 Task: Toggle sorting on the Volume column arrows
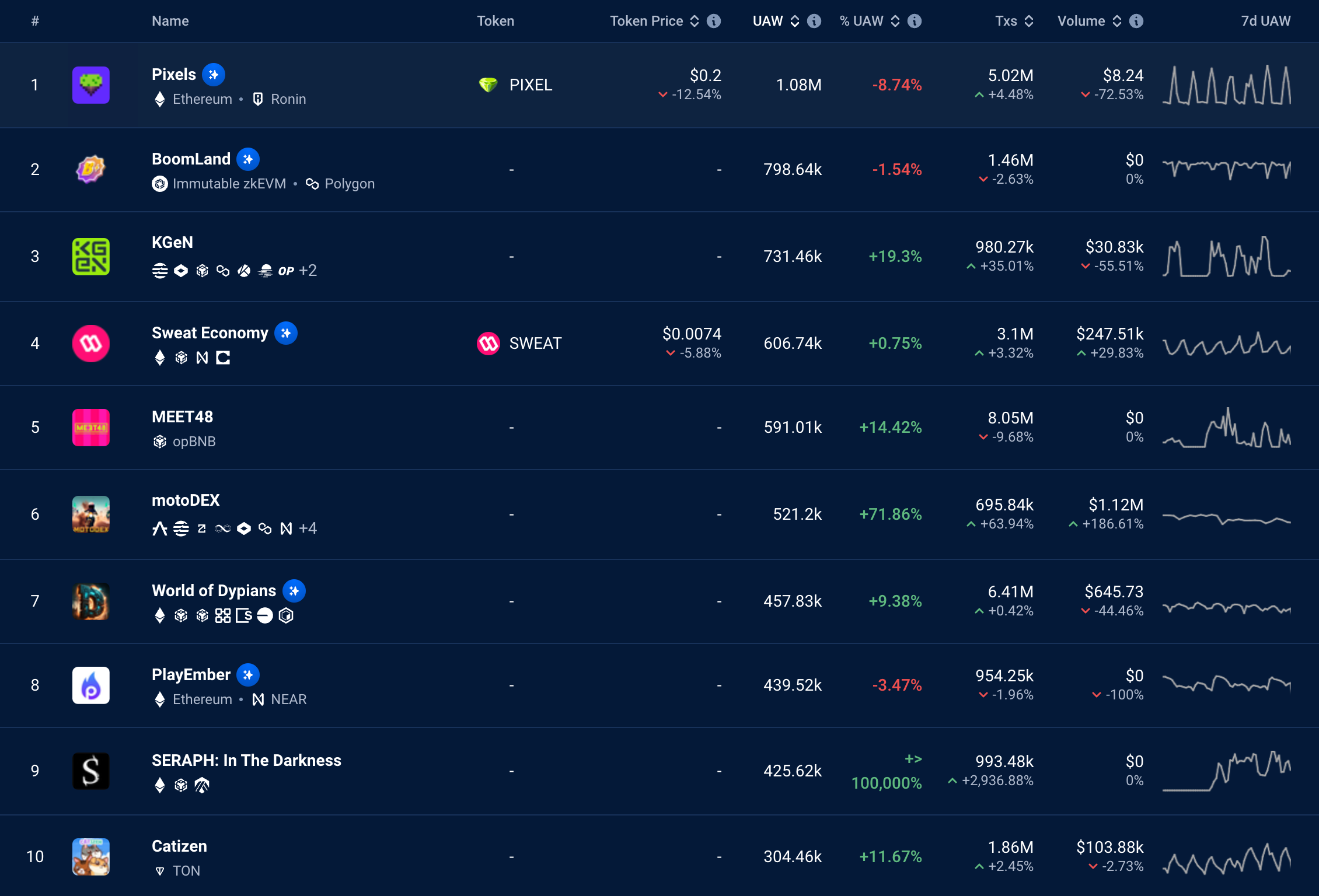coord(1116,21)
